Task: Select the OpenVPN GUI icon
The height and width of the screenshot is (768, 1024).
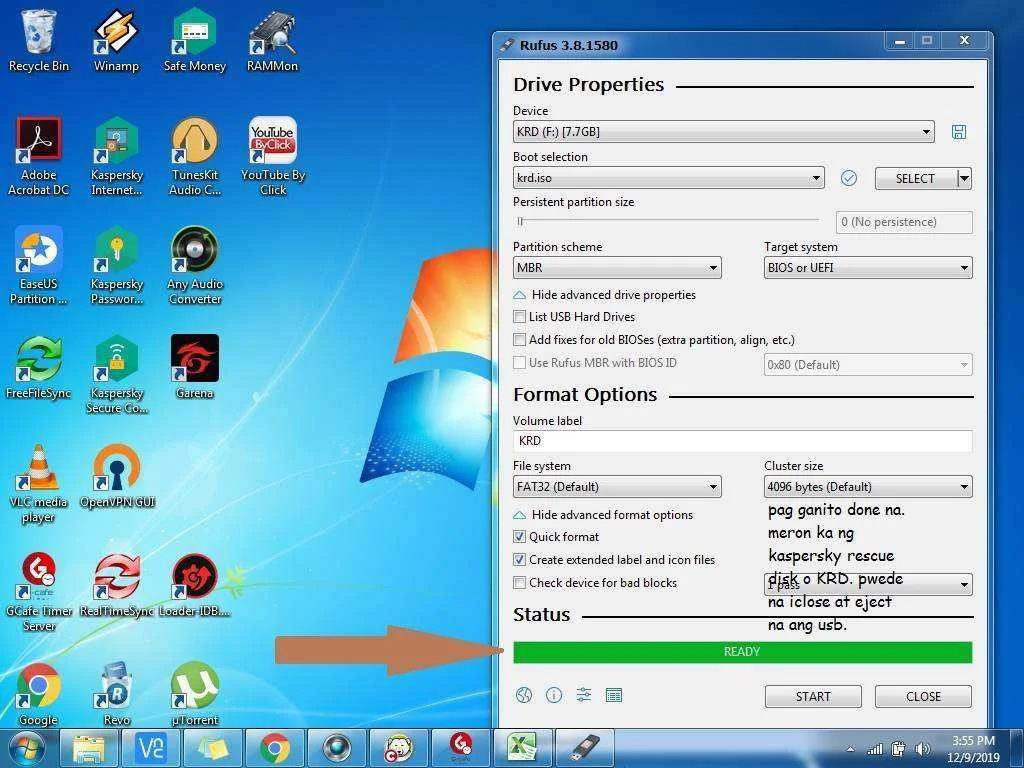Action: click(118, 477)
